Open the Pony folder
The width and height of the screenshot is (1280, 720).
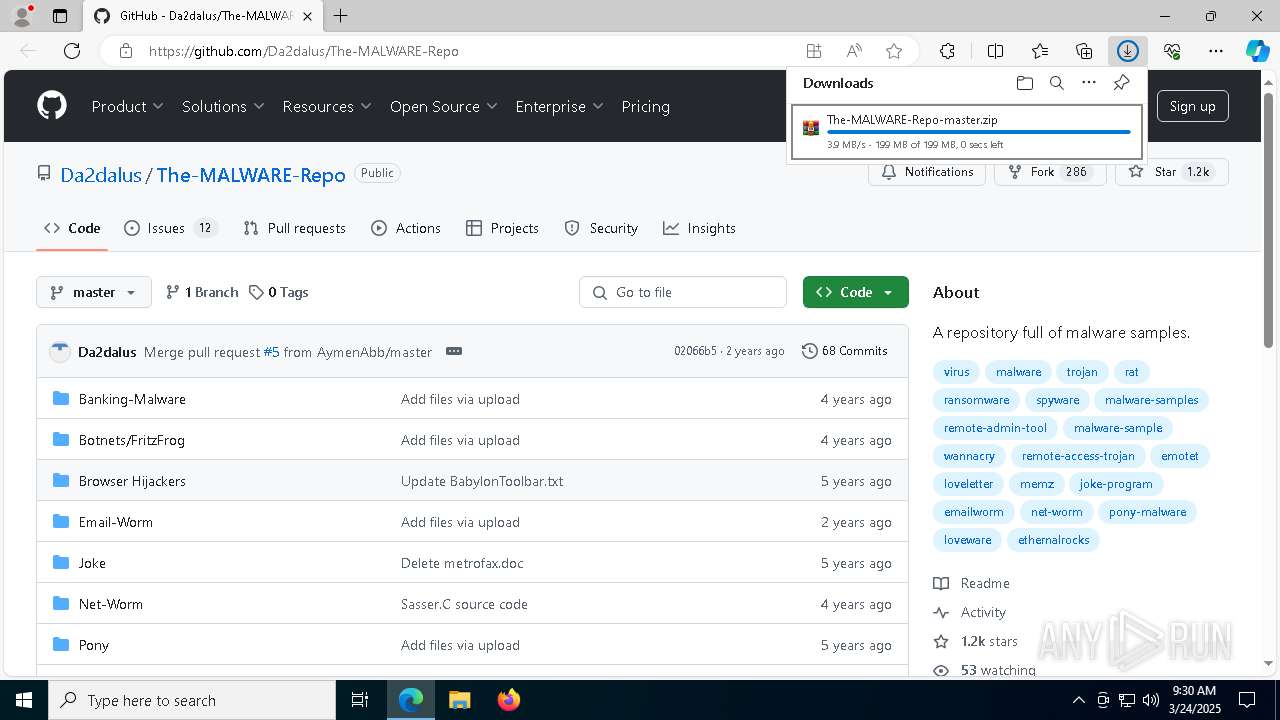[x=94, y=645]
